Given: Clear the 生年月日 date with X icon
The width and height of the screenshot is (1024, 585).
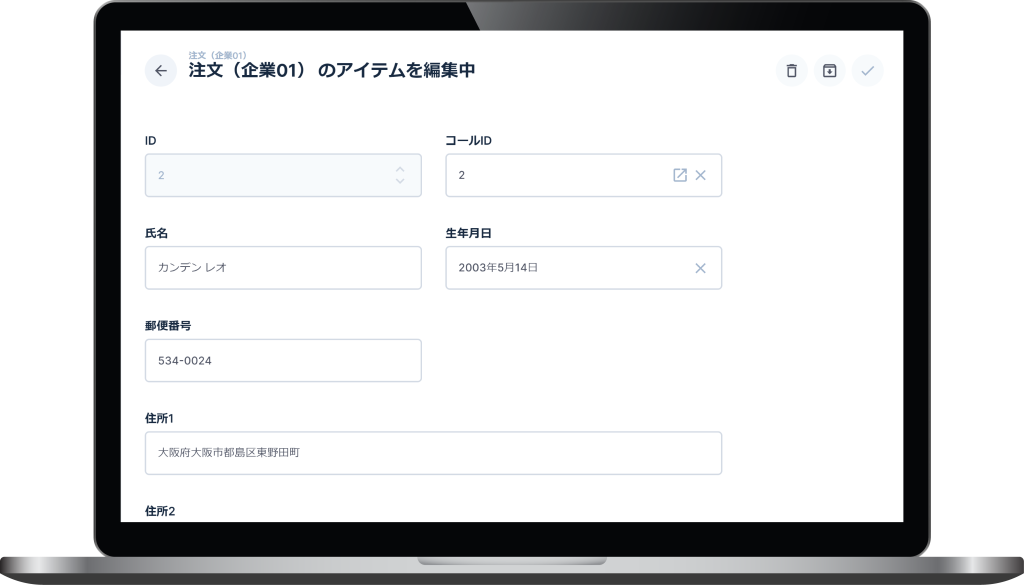Looking at the screenshot, I should coord(700,268).
